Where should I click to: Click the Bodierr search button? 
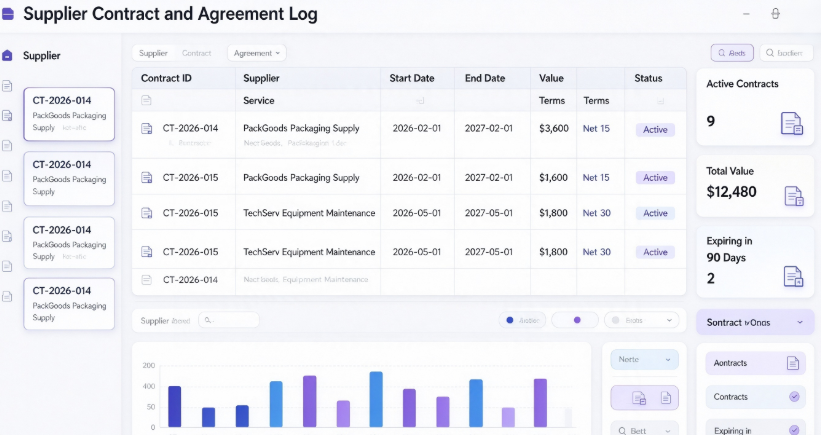pyautogui.click(x=786, y=53)
